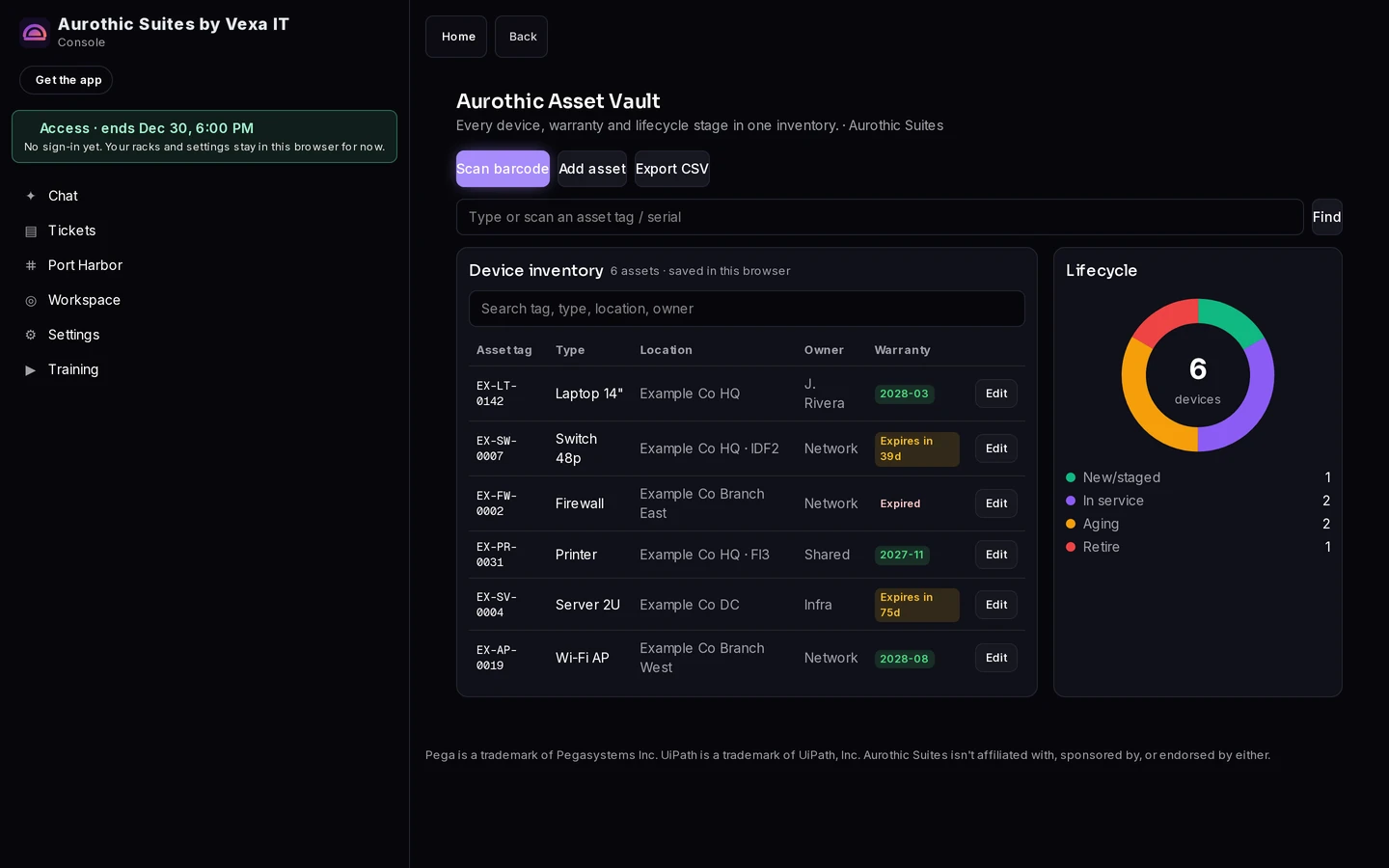This screenshot has width=1389, height=868.
Task: Edit the Switch 48p row
Action: pyautogui.click(x=996, y=448)
